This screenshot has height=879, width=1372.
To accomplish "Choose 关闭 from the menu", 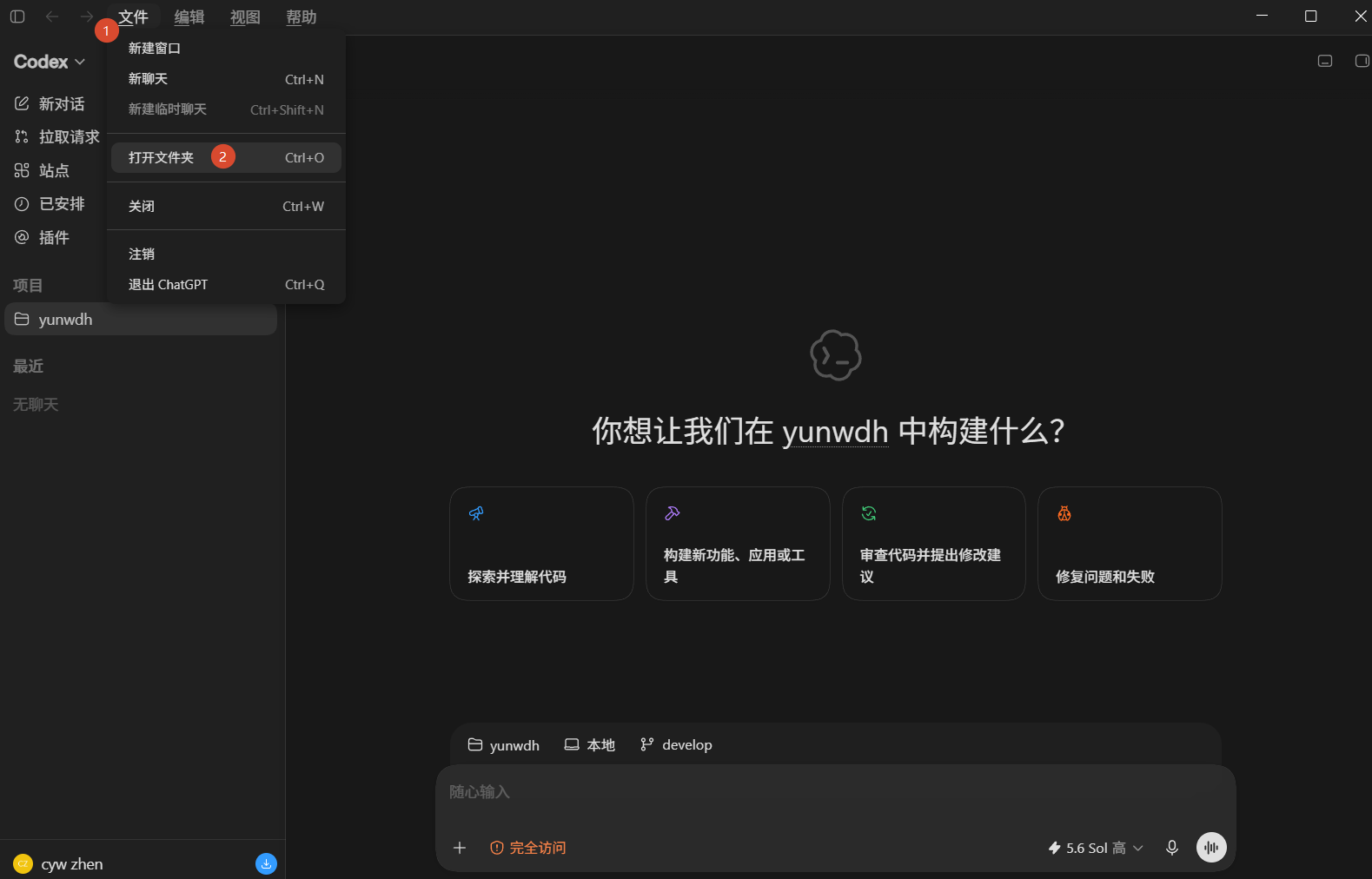I will pos(226,206).
